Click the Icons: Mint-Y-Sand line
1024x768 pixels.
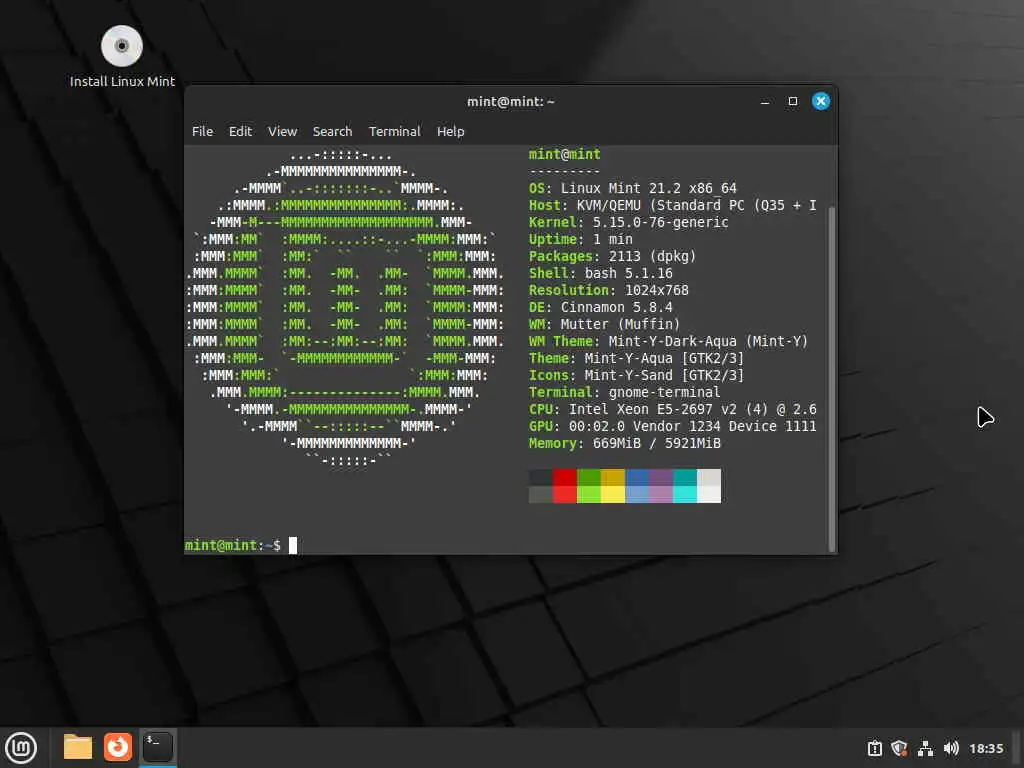pos(636,375)
